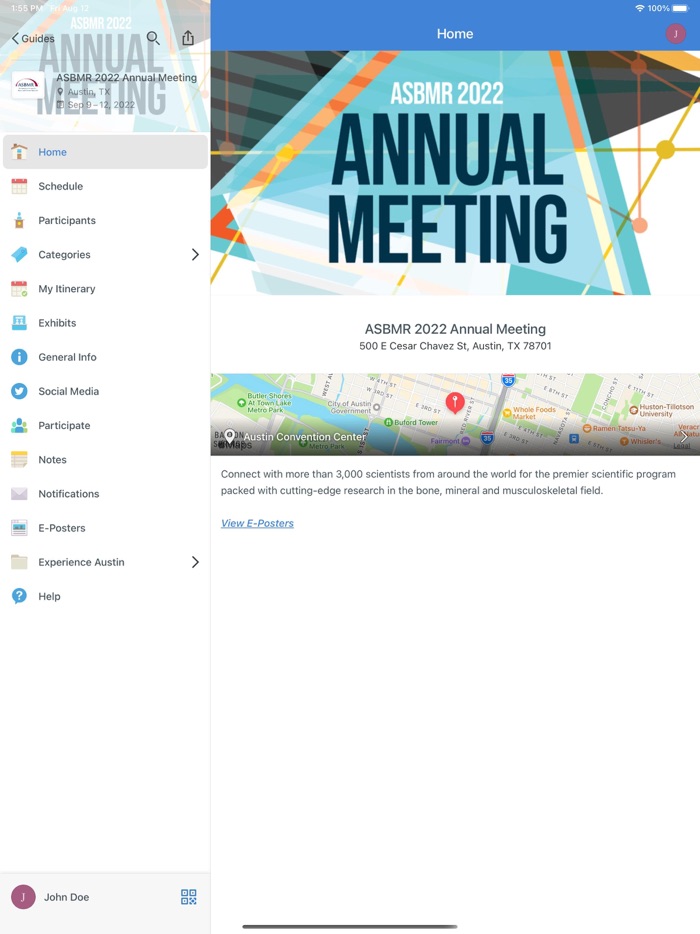Image resolution: width=700 pixels, height=934 pixels.
Task: Click the My Itinerary calendar icon
Action: (19, 289)
